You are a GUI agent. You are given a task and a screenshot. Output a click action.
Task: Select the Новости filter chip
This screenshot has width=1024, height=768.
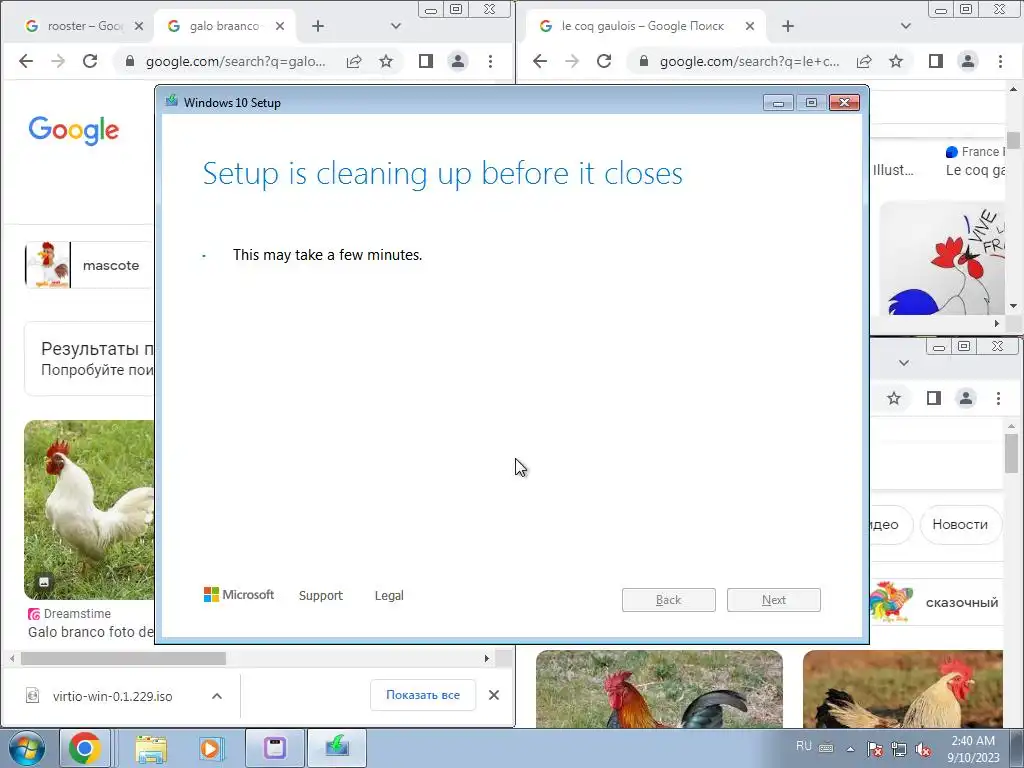(x=960, y=524)
